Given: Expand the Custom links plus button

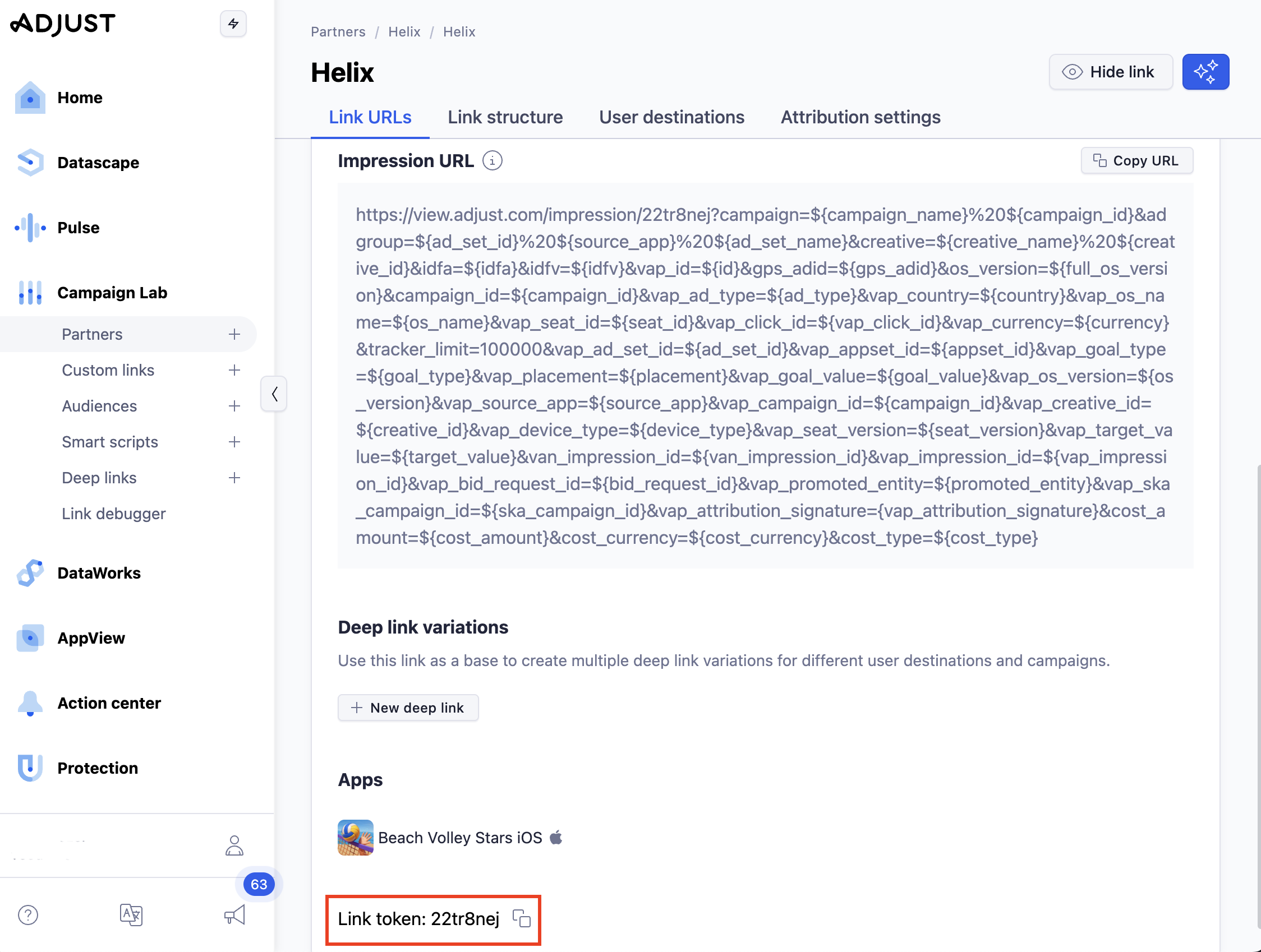Looking at the screenshot, I should [x=234, y=369].
